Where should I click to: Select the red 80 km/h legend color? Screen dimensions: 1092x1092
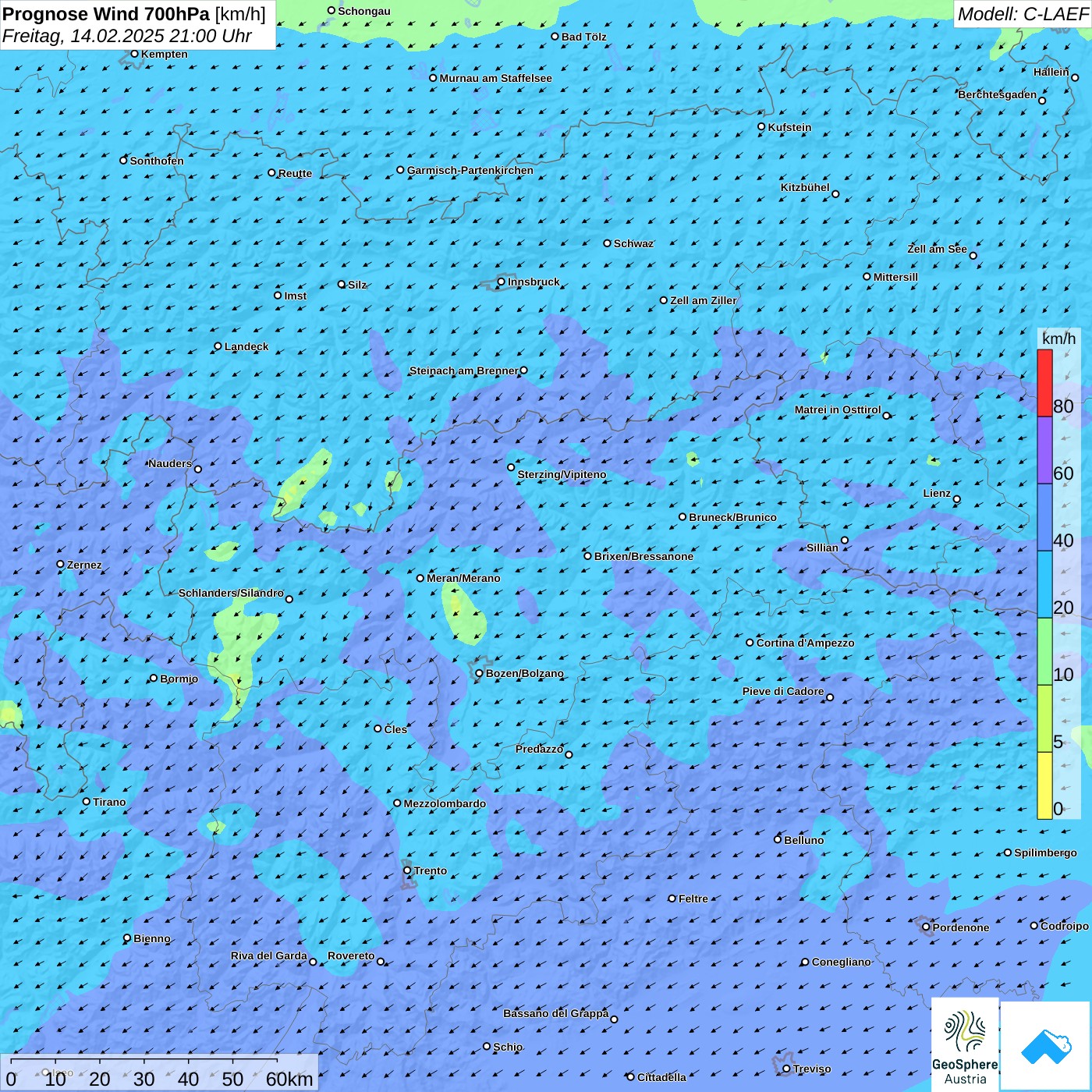1044,383
